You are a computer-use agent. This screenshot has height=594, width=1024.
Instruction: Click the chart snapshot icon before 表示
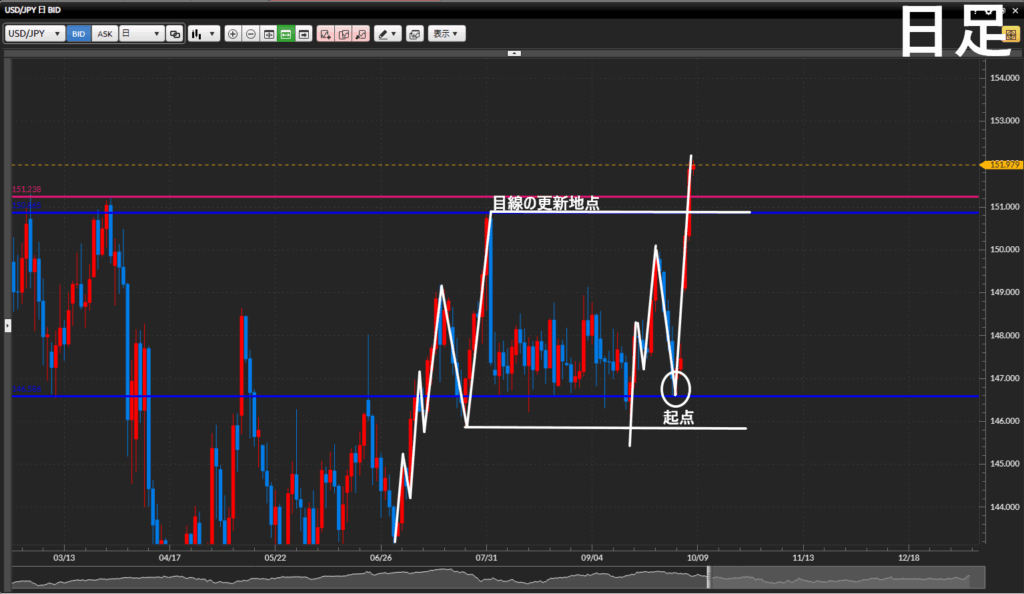[x=415, y=34]
